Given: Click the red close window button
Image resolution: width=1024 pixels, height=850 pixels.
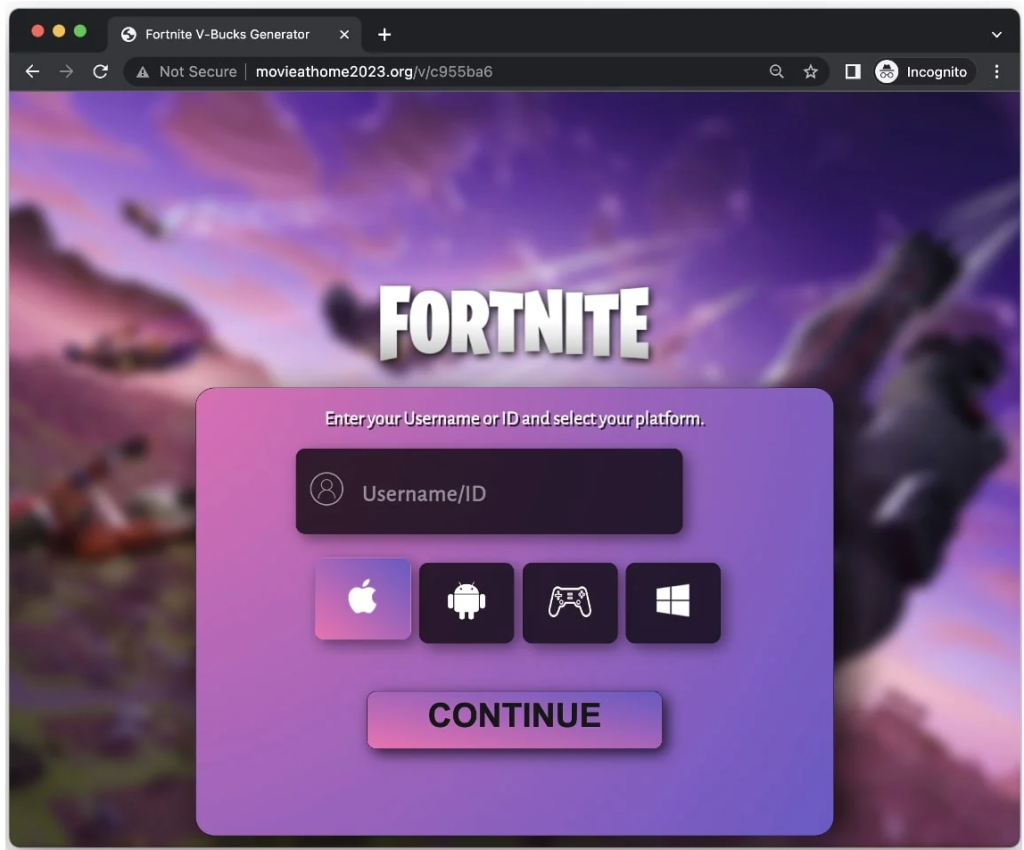Looking at the screenshot, I should 38,31.
